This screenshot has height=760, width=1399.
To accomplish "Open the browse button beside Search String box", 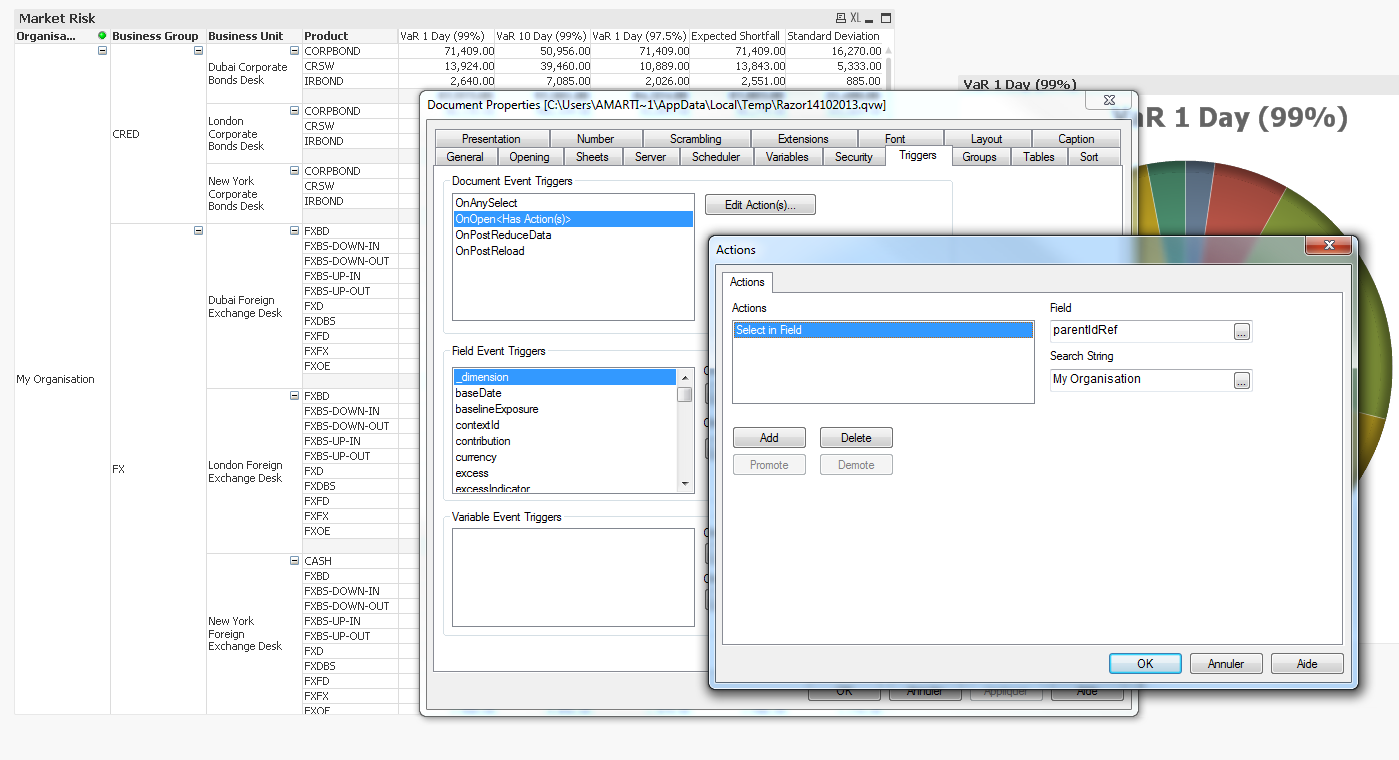I will 1241,380.
